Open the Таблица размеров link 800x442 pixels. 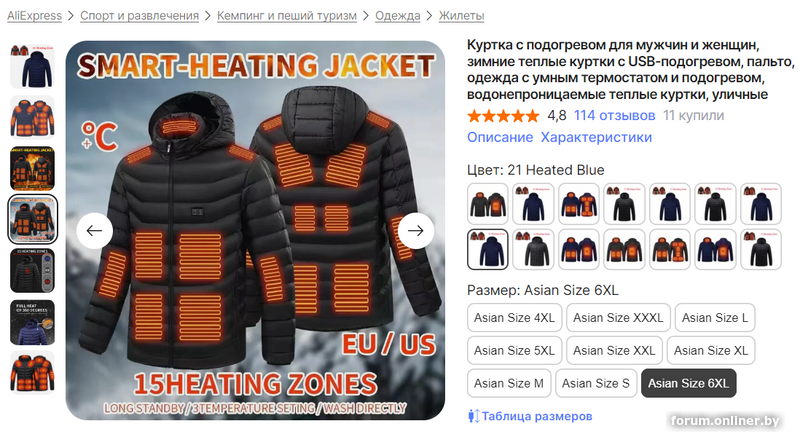[x=537, y=416]
